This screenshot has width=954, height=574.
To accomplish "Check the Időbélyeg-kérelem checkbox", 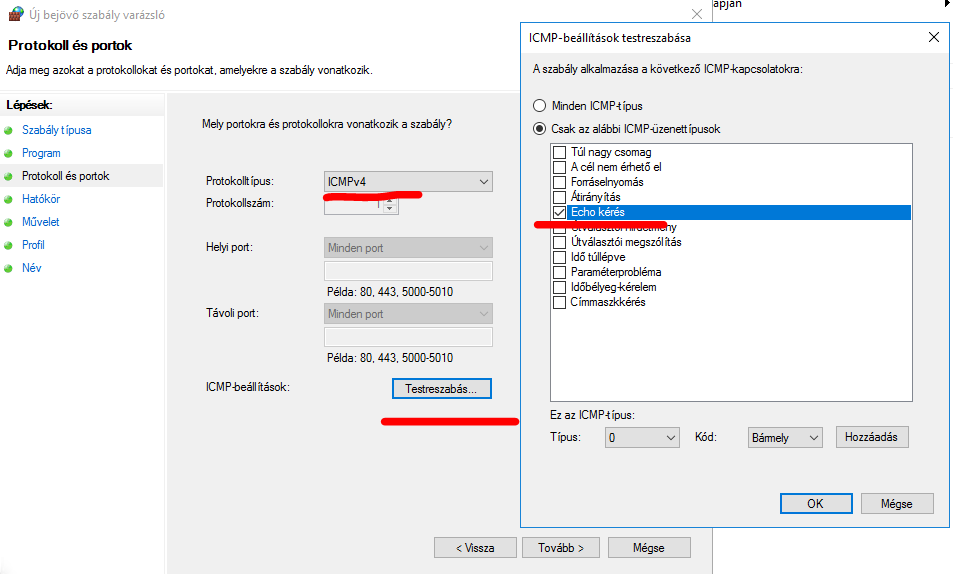I will coord(559,287).
